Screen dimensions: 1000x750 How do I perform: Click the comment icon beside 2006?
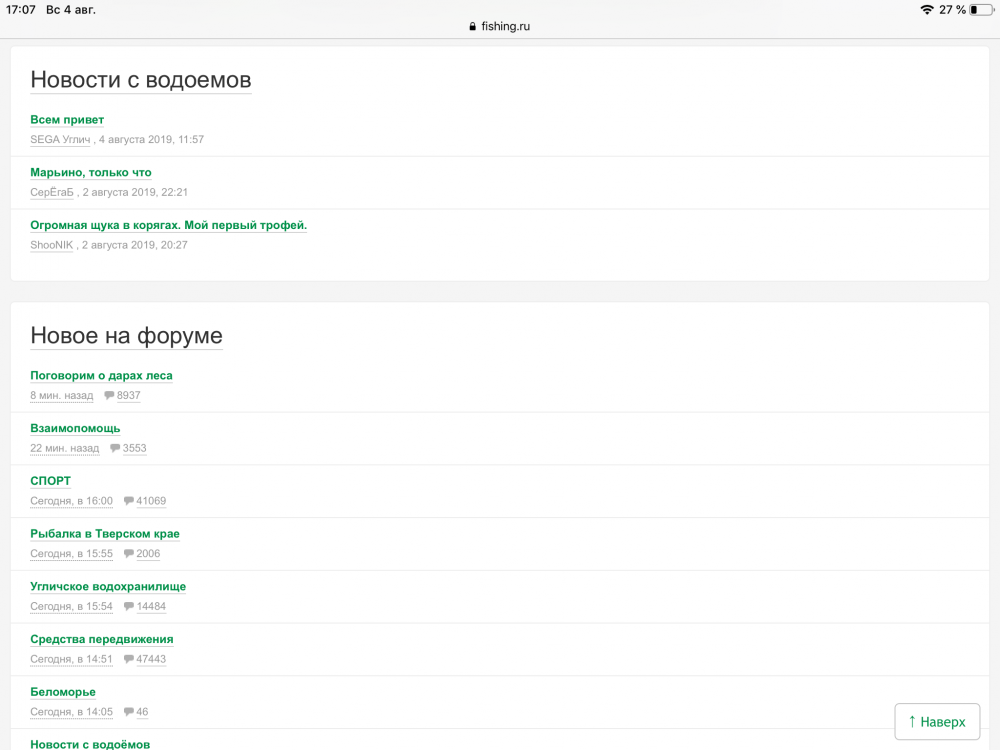(129, 554)
